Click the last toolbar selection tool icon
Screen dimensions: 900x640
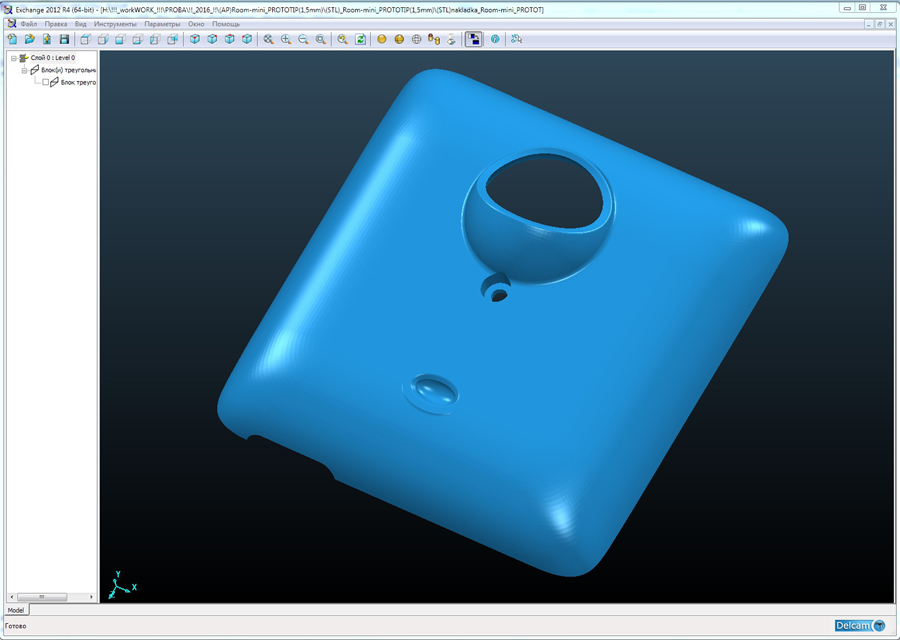(516, 39)
